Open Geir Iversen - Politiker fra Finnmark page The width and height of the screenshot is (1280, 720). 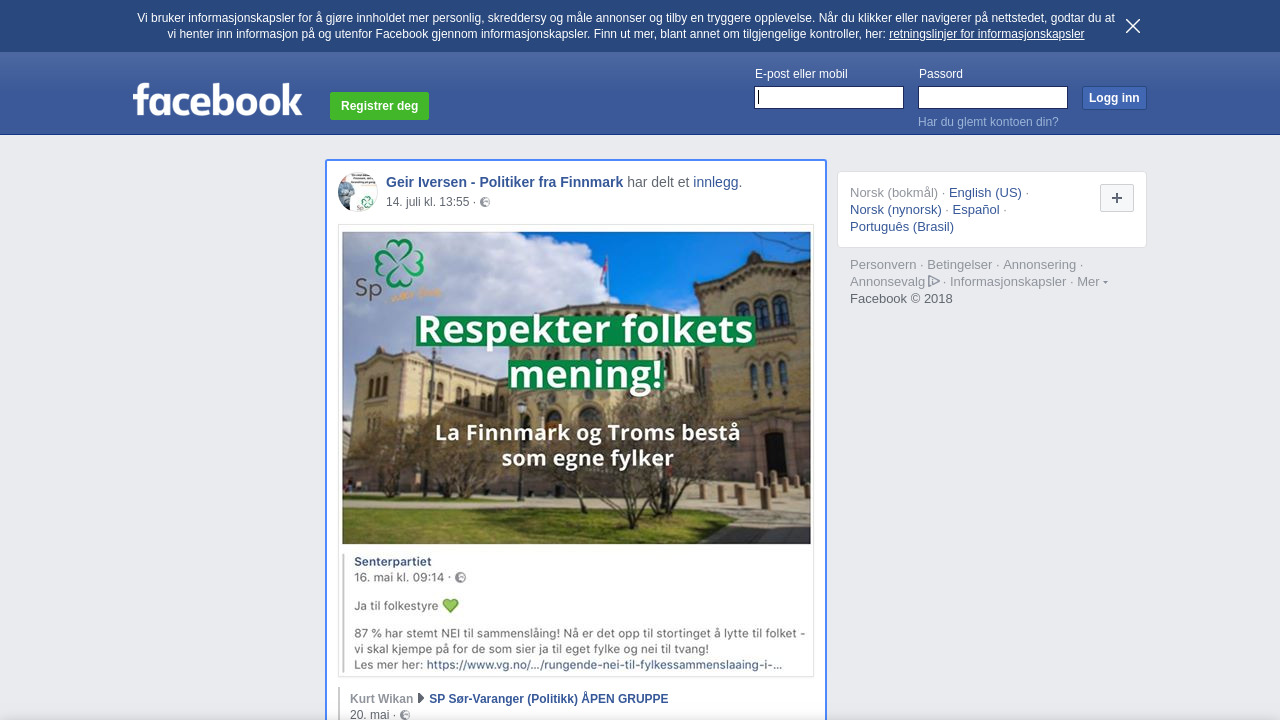tap(504, 182)
